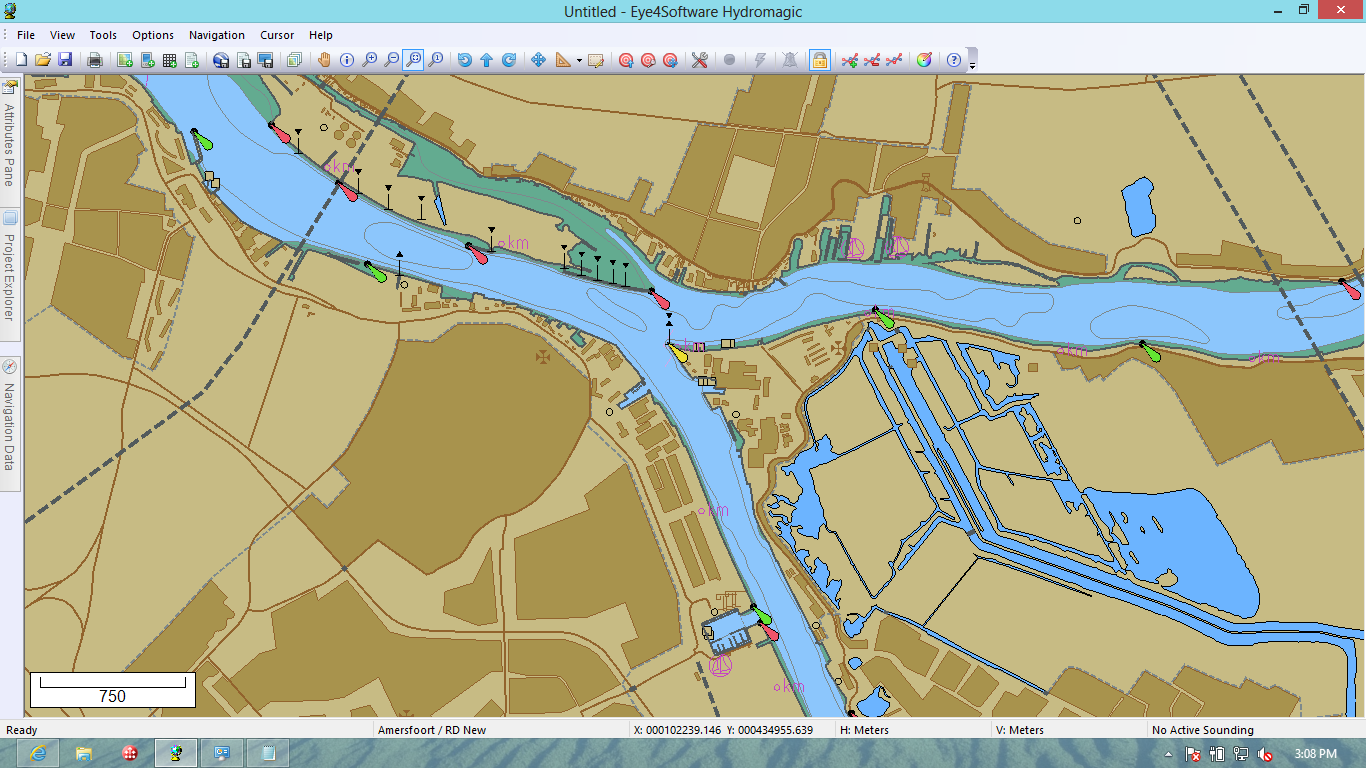Remove line point with minus icon
This screenshot has height=768, width=1366.
click(x=872, y=60)
